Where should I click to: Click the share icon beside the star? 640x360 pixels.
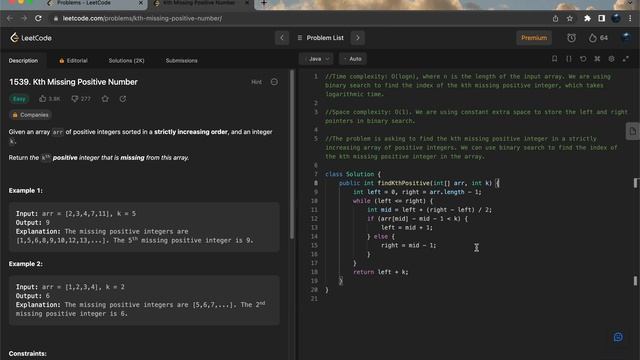point(123,99)
